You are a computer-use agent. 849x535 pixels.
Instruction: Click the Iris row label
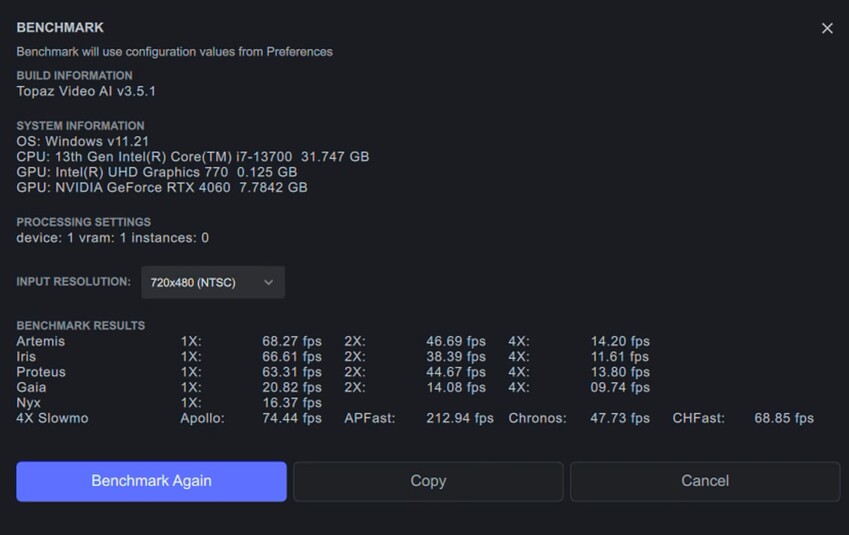[26, 356]
